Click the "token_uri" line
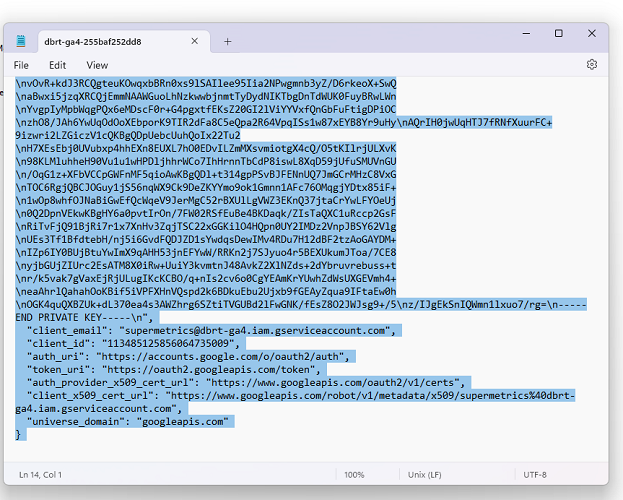 click(174, 370)
